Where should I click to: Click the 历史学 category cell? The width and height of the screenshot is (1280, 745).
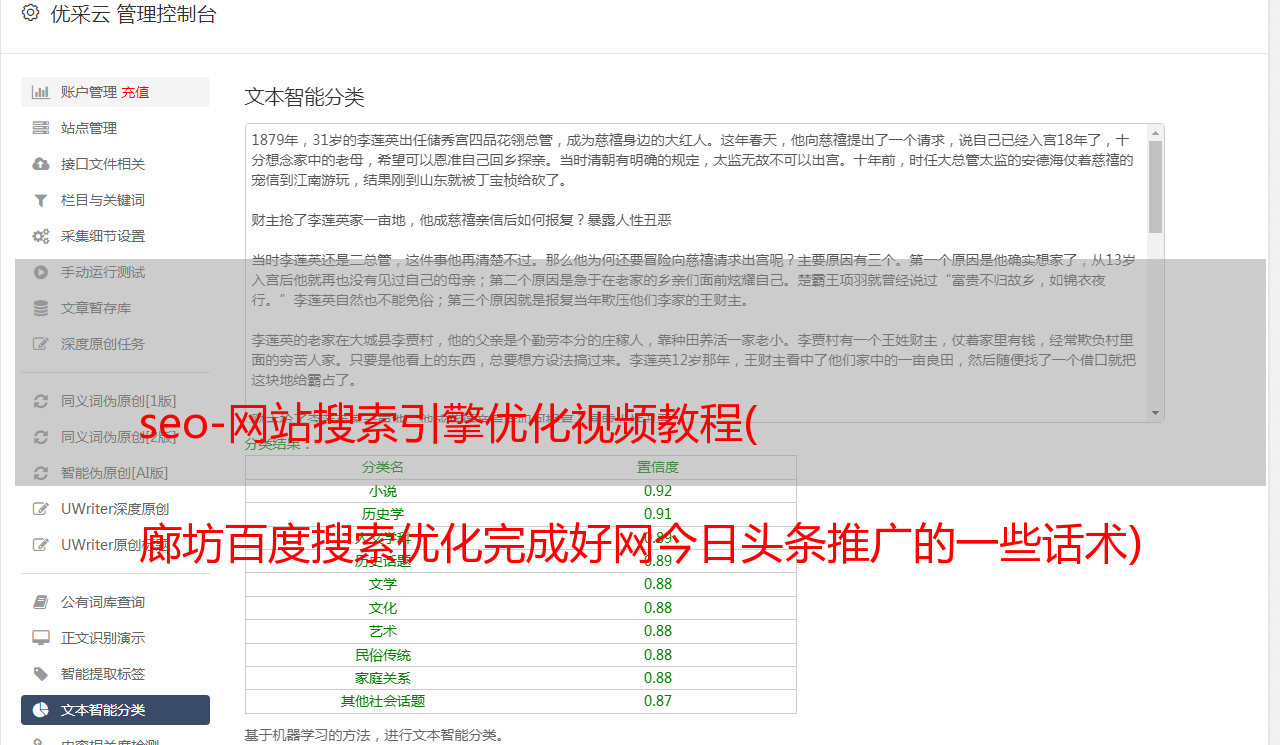383,514
